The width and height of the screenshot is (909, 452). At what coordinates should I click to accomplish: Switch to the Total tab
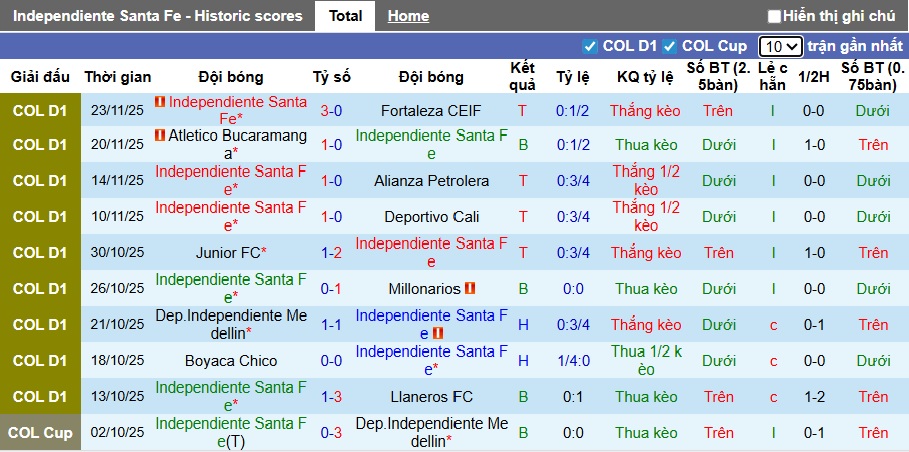346,16
